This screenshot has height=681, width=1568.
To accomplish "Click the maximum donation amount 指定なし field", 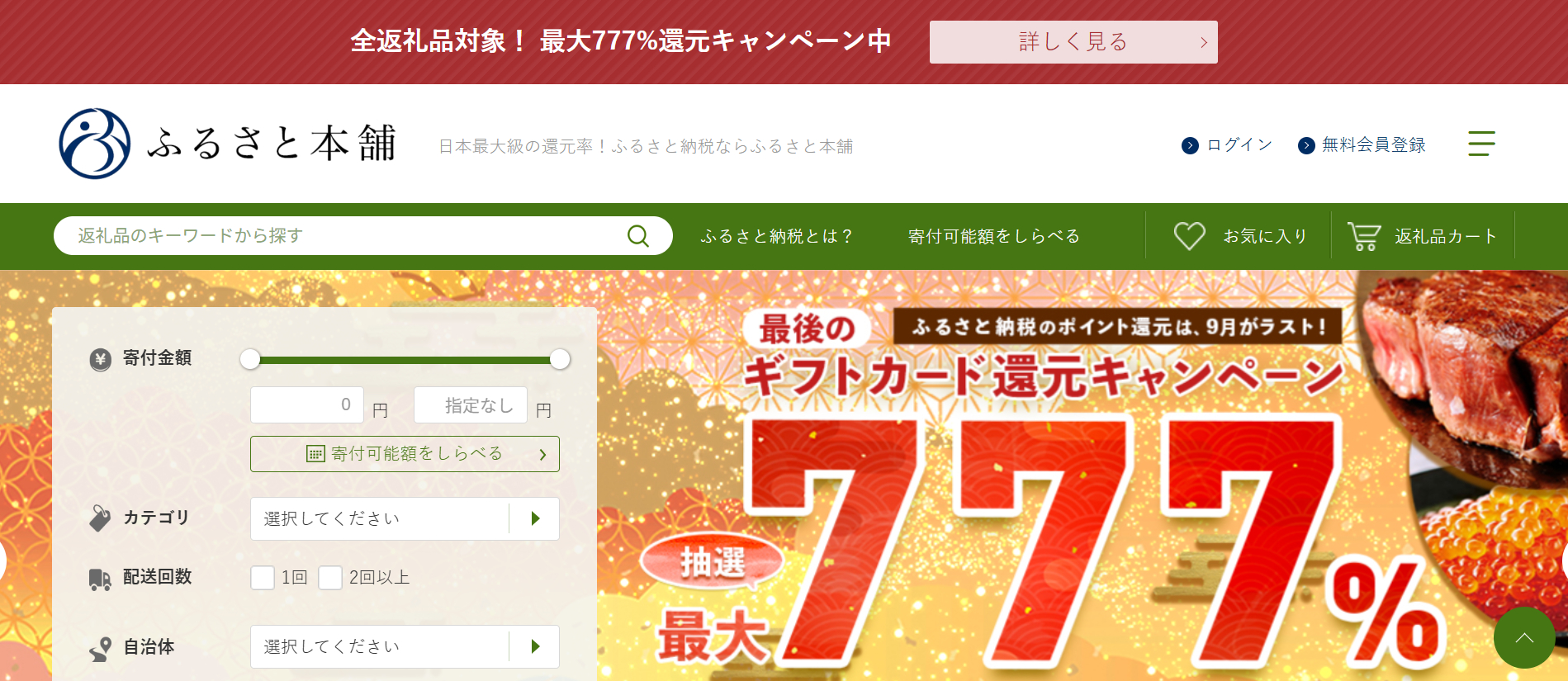I will 471,405.
